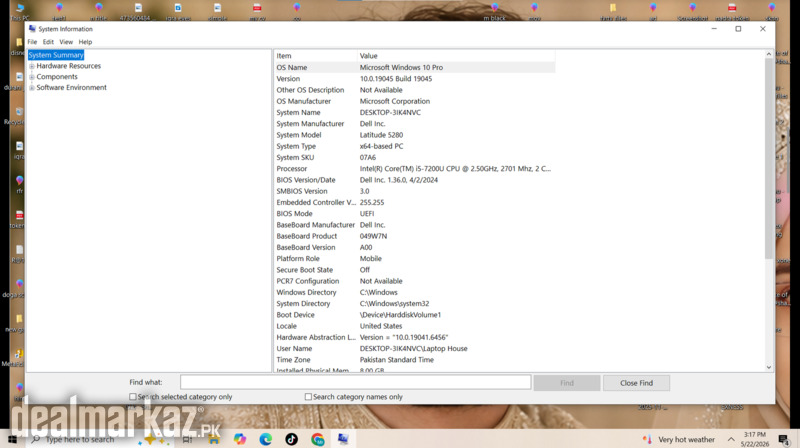The image size is (800, 448).
Task: Tick 'Search selected category only' checkbox
Action: coord(133,396)
